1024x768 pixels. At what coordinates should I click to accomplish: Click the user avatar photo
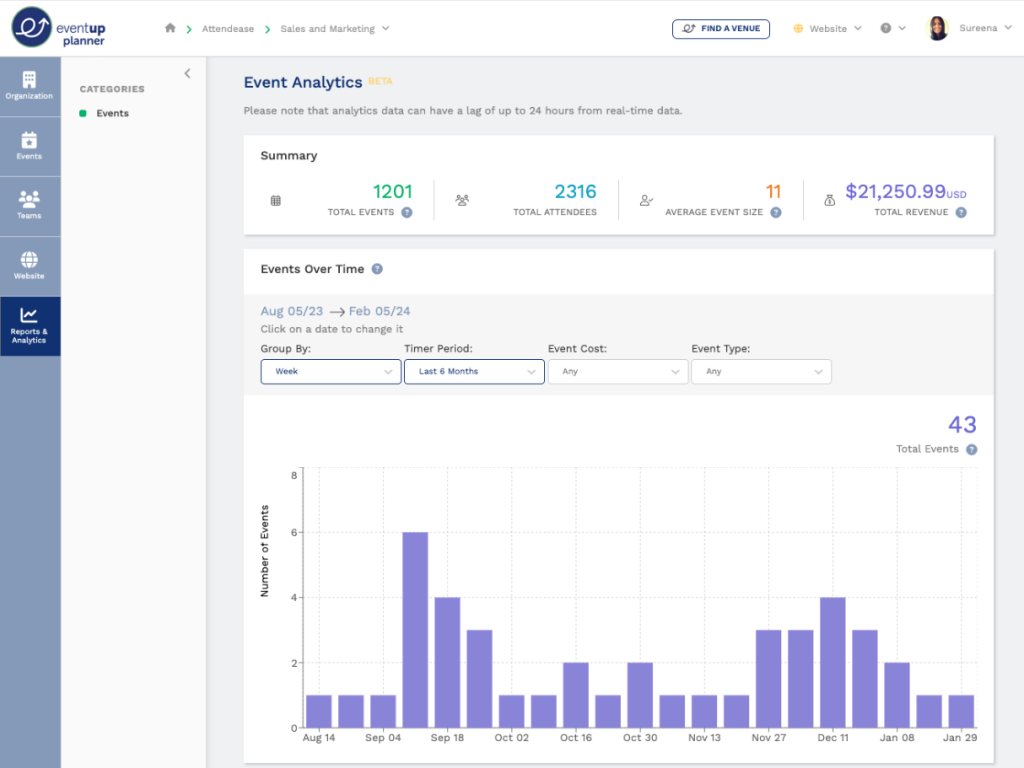937,28
